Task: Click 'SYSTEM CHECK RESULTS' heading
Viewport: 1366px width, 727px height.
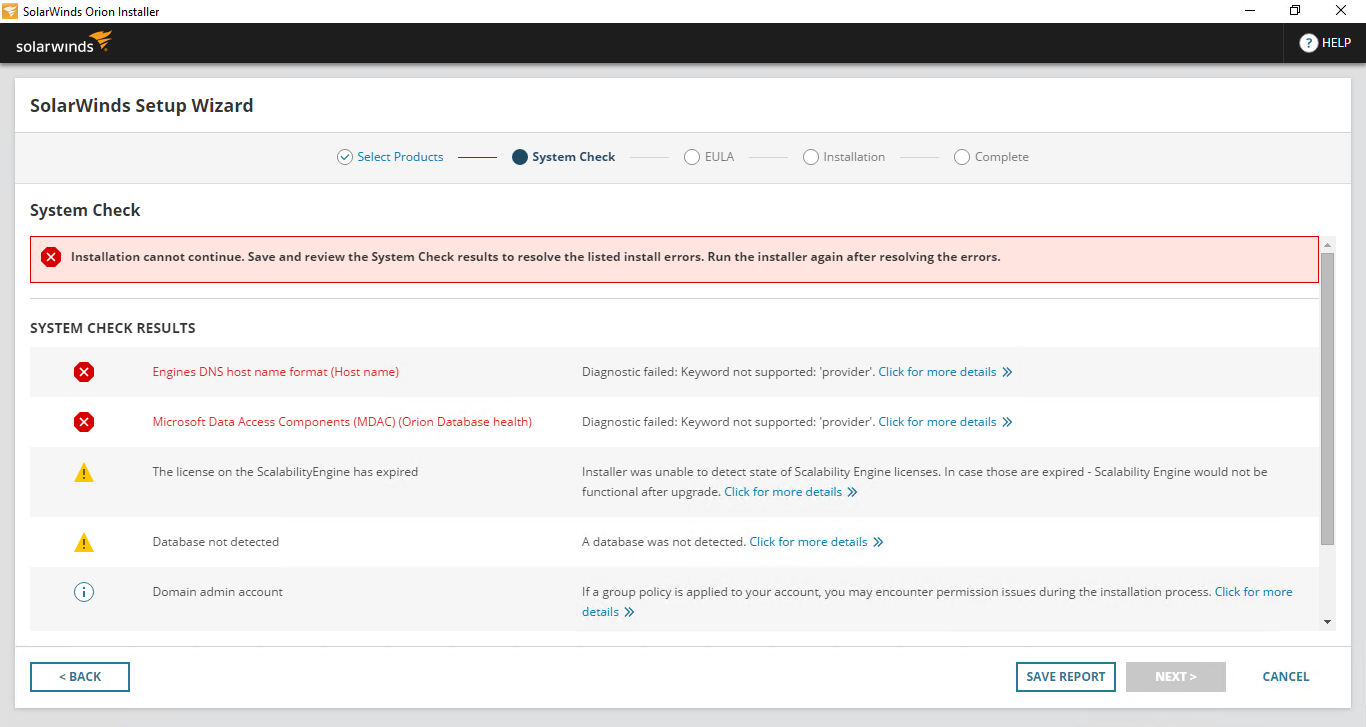Action: [113, 328]
